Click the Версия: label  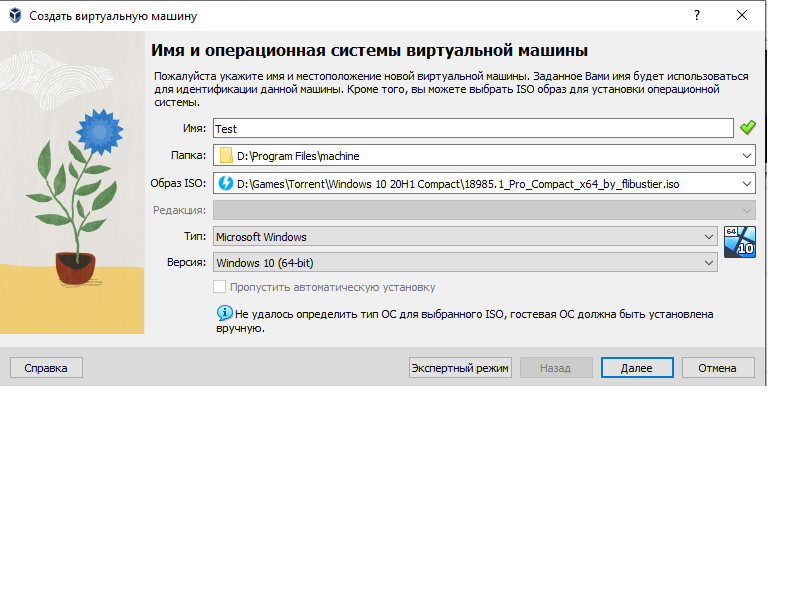tap(186, 262)
